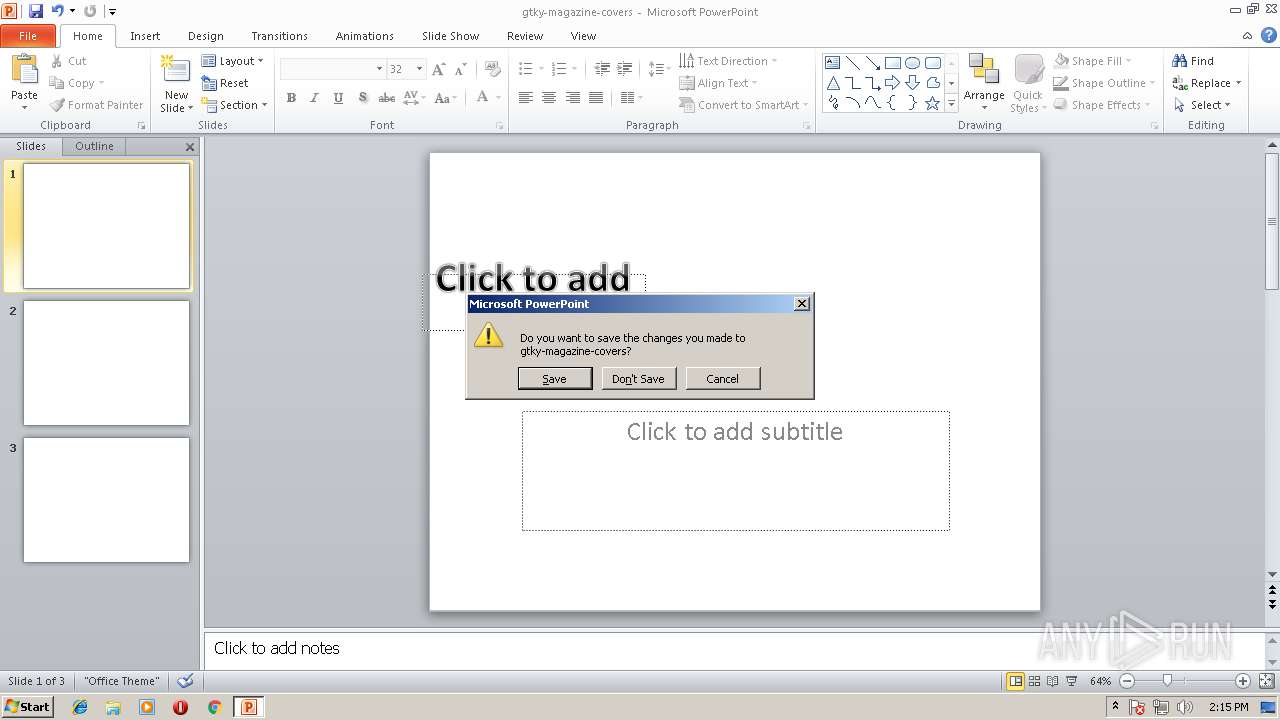This screenshot has height=720, width=1280.
Task: Click the Replace button
Action: (x=1207, y=83)
